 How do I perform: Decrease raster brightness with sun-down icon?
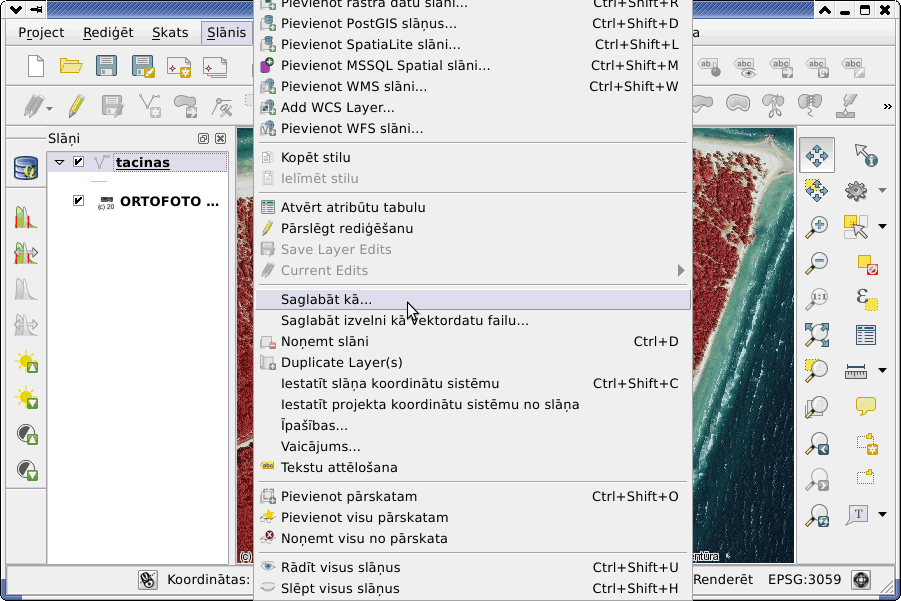pos(26,398)
